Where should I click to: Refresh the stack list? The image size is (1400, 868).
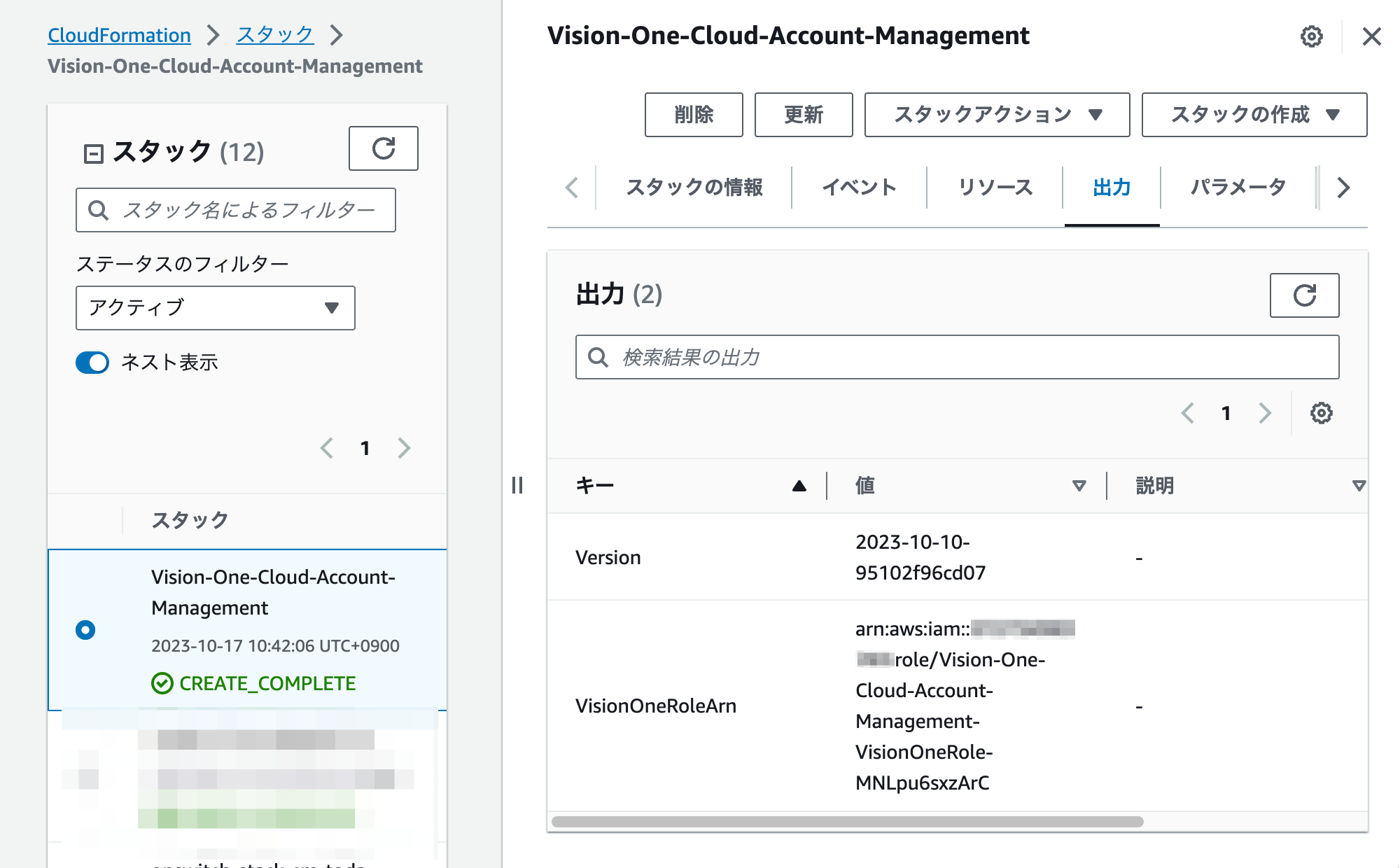tap(382, 148)
